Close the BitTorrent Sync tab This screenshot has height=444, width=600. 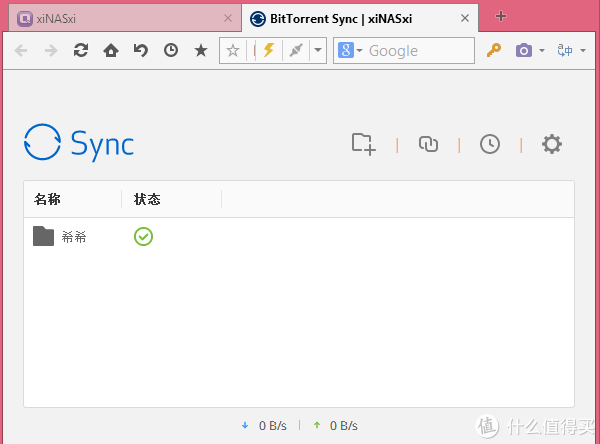pos(465,18)
